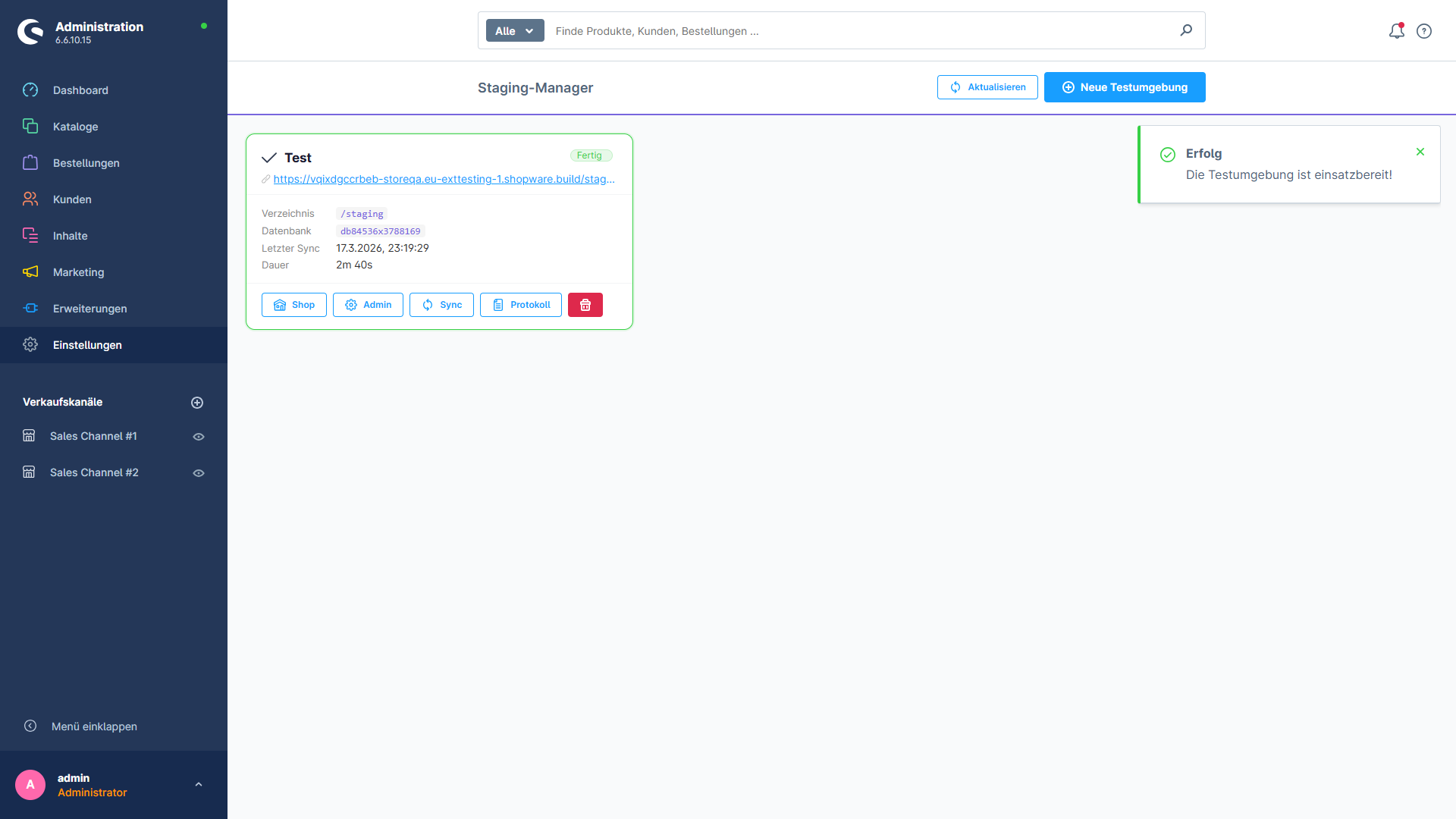Image resolution: width=1456 pixels, height=819 pixels.
Task: Add a new sales channel
Action: point(197,403)
